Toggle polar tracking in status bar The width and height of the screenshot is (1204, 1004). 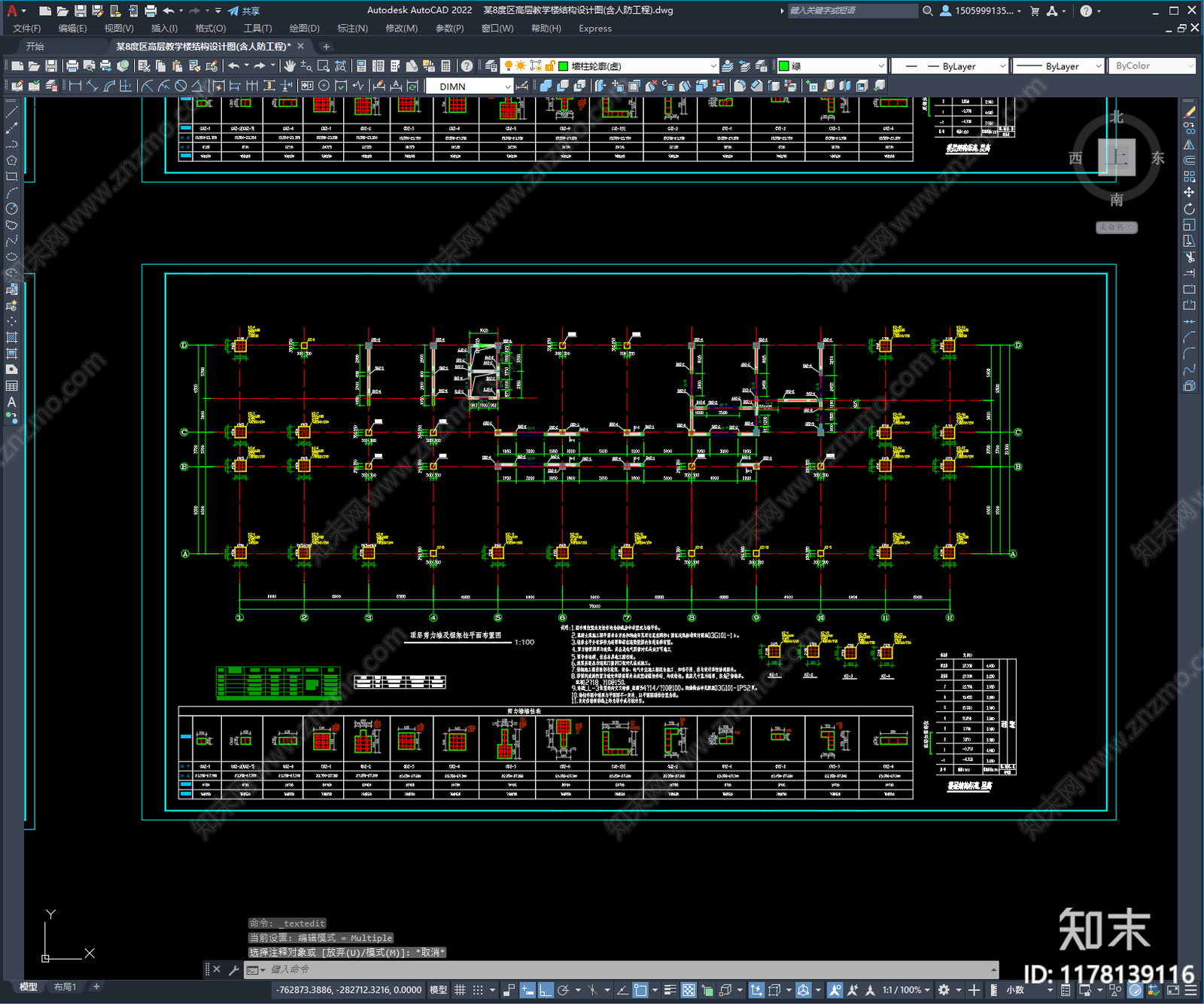pos(563,990)
